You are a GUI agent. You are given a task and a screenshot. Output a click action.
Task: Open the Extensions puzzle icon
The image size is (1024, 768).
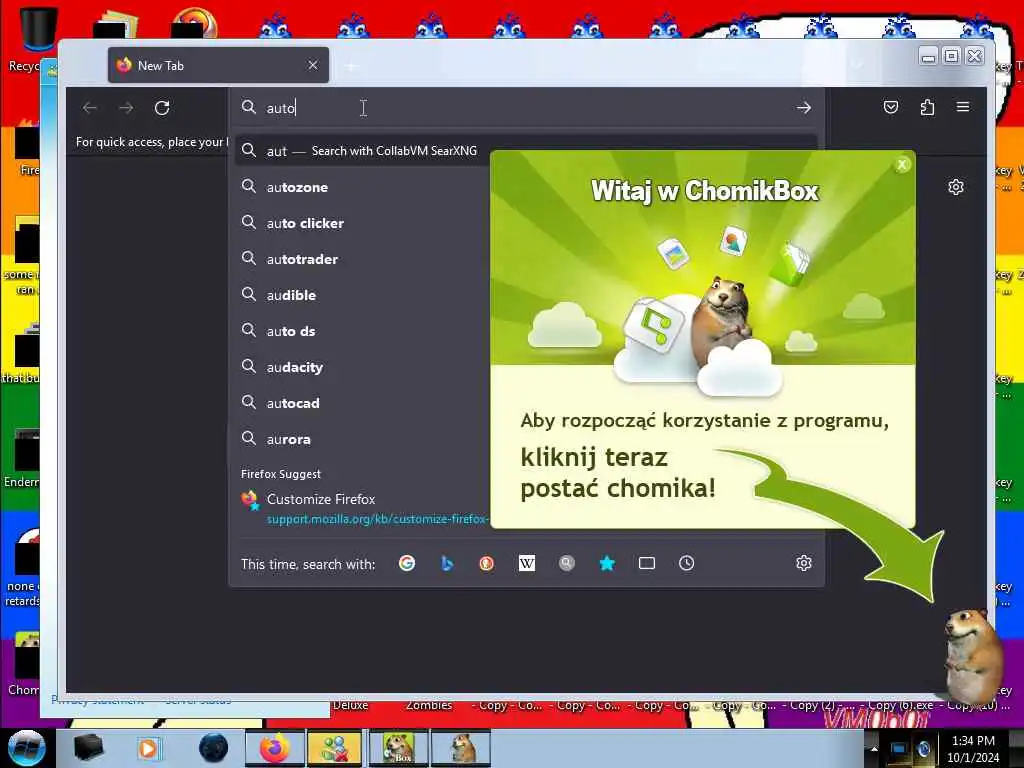(x=927, y=107)
